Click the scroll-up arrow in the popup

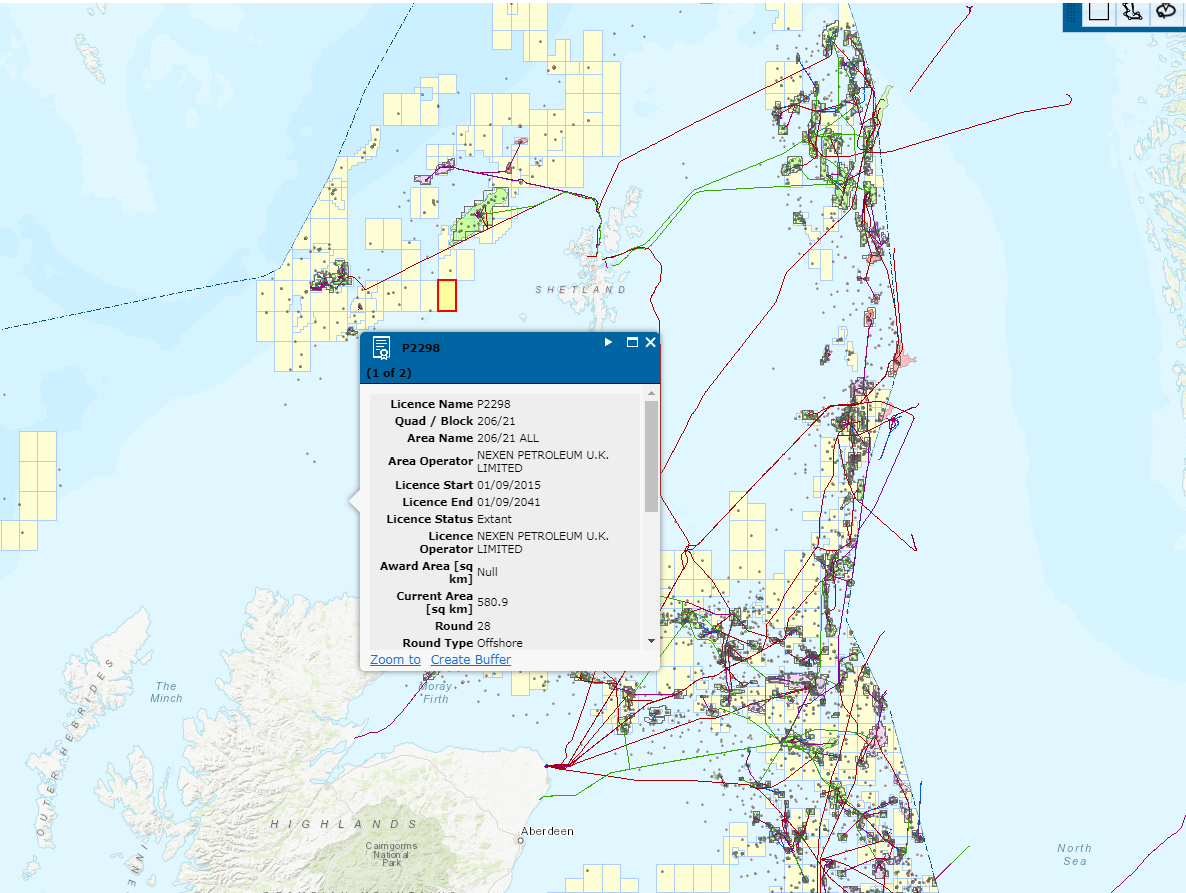click(651, 392)
